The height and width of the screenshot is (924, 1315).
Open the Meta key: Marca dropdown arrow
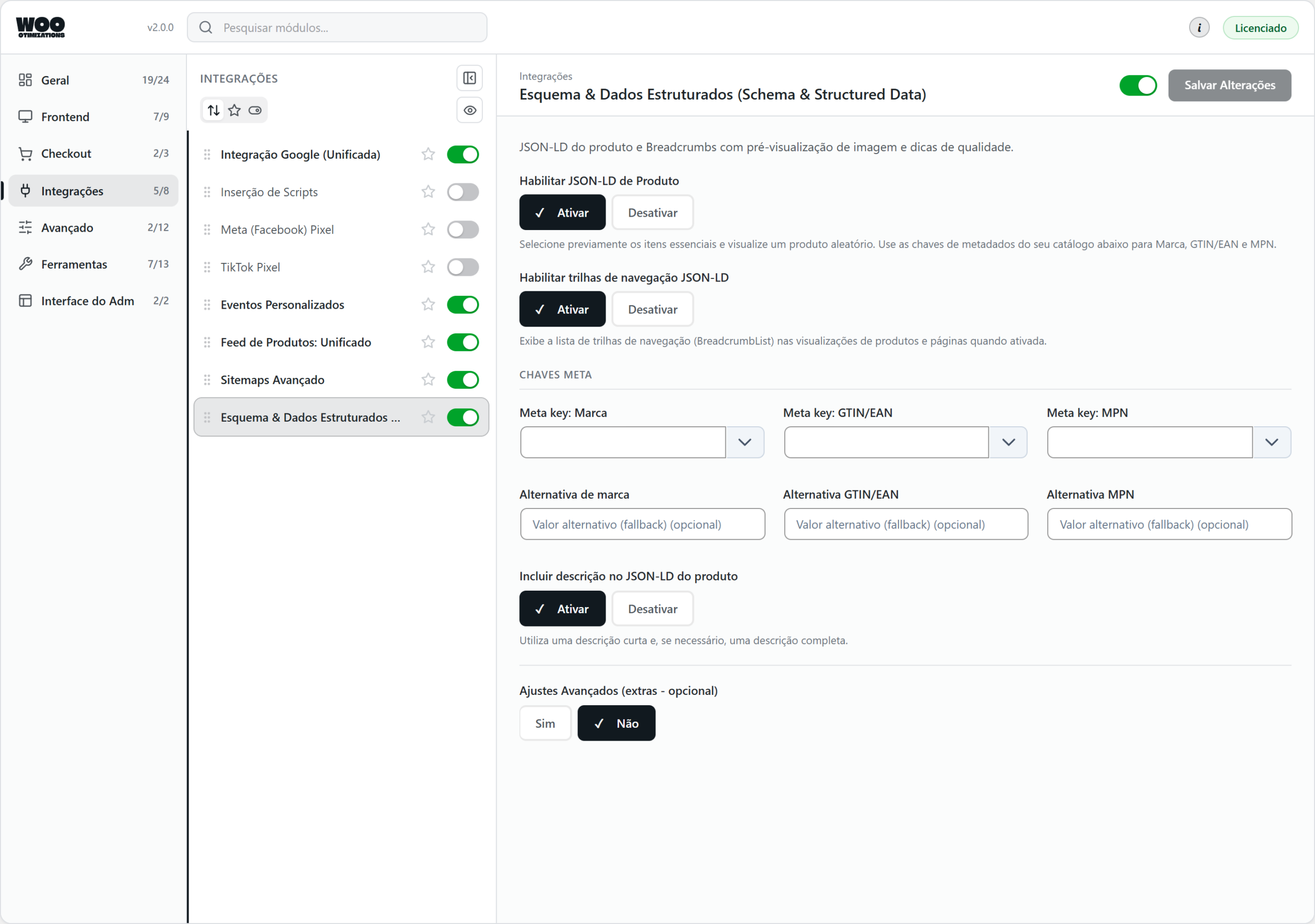tap(744, 442)
